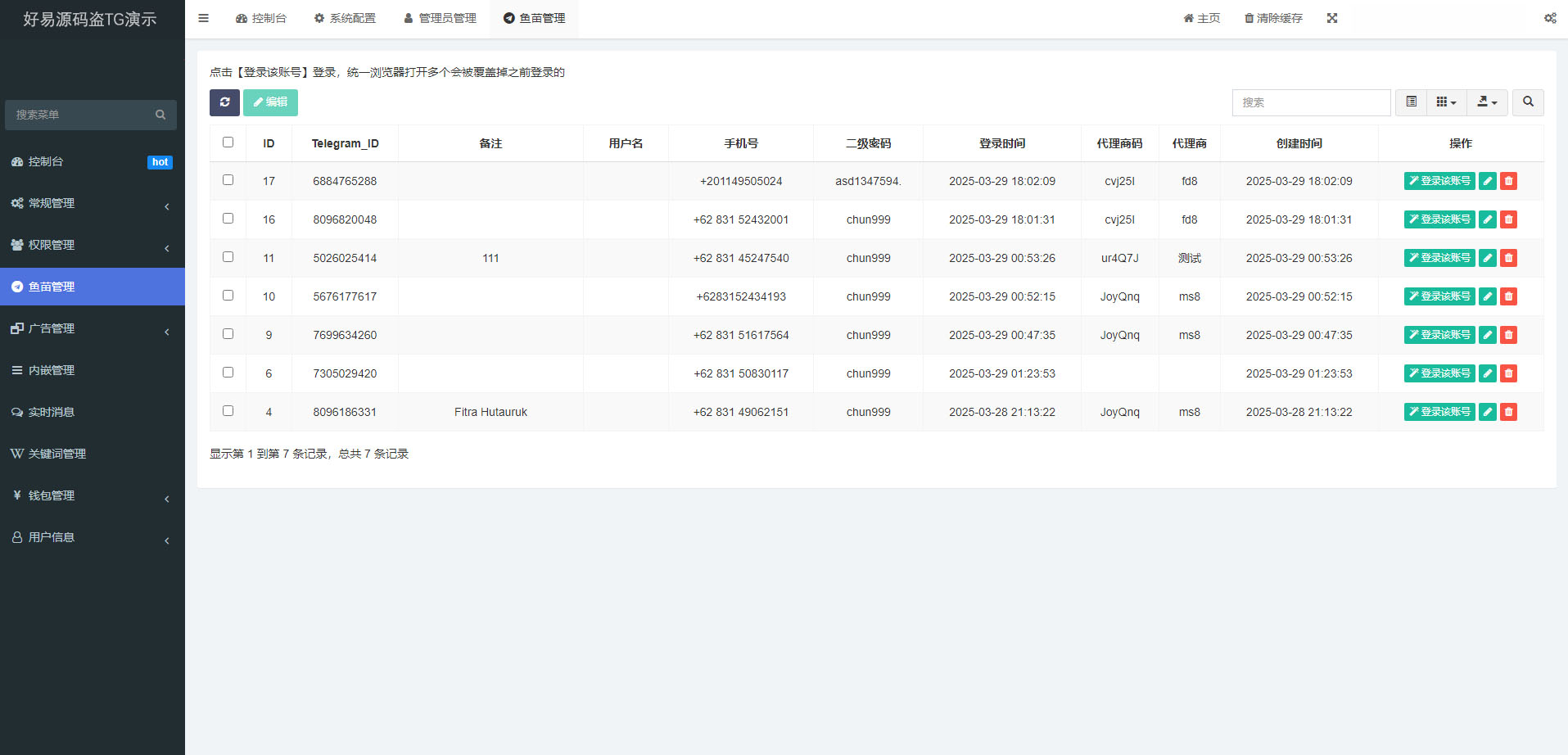Open the 管理员管理 tab
The width and height of the screenshot is (1568, 755).
click(440, 17)
